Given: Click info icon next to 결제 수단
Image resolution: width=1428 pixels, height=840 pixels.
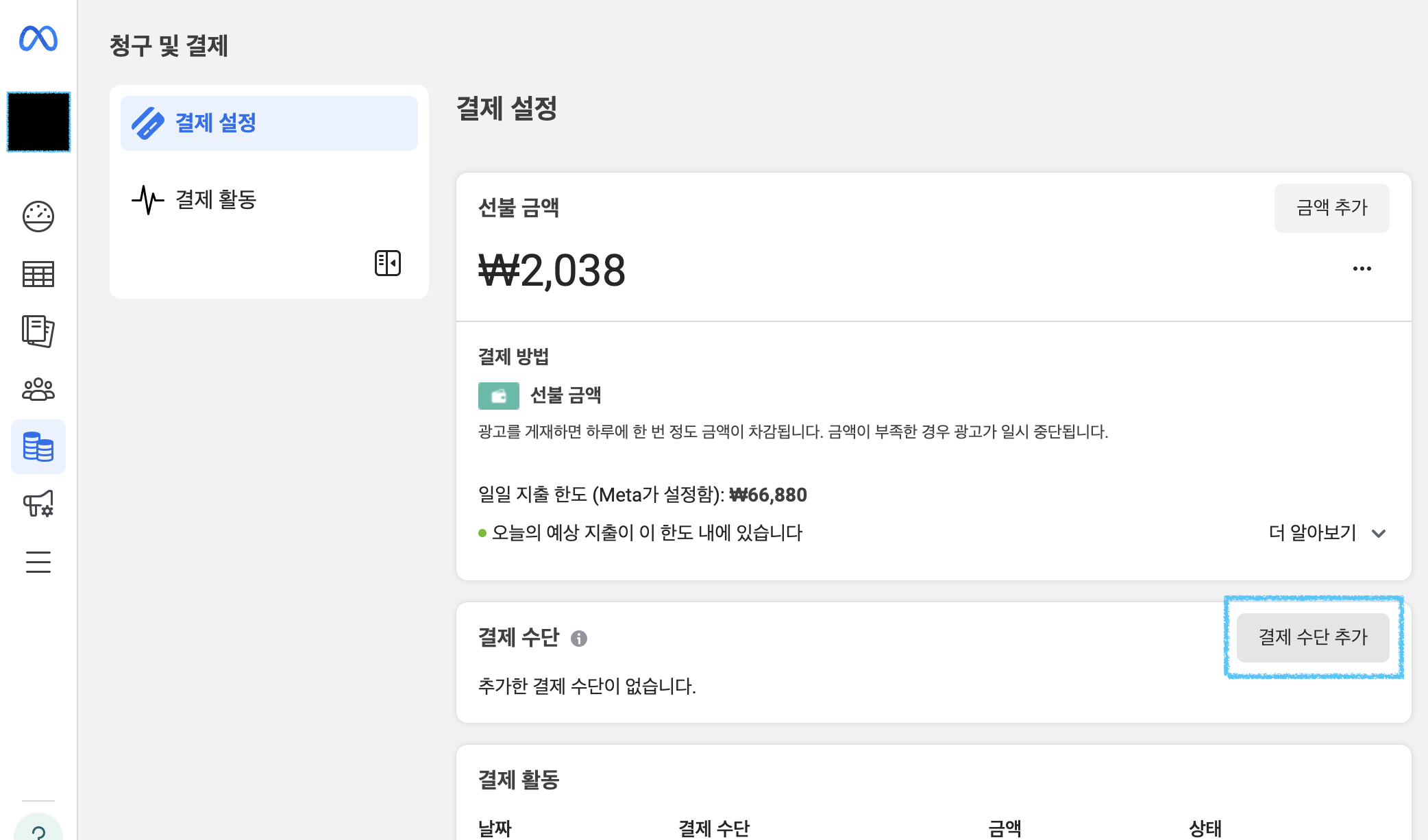Looking at the screenshot, I should (x=579, y=639).
